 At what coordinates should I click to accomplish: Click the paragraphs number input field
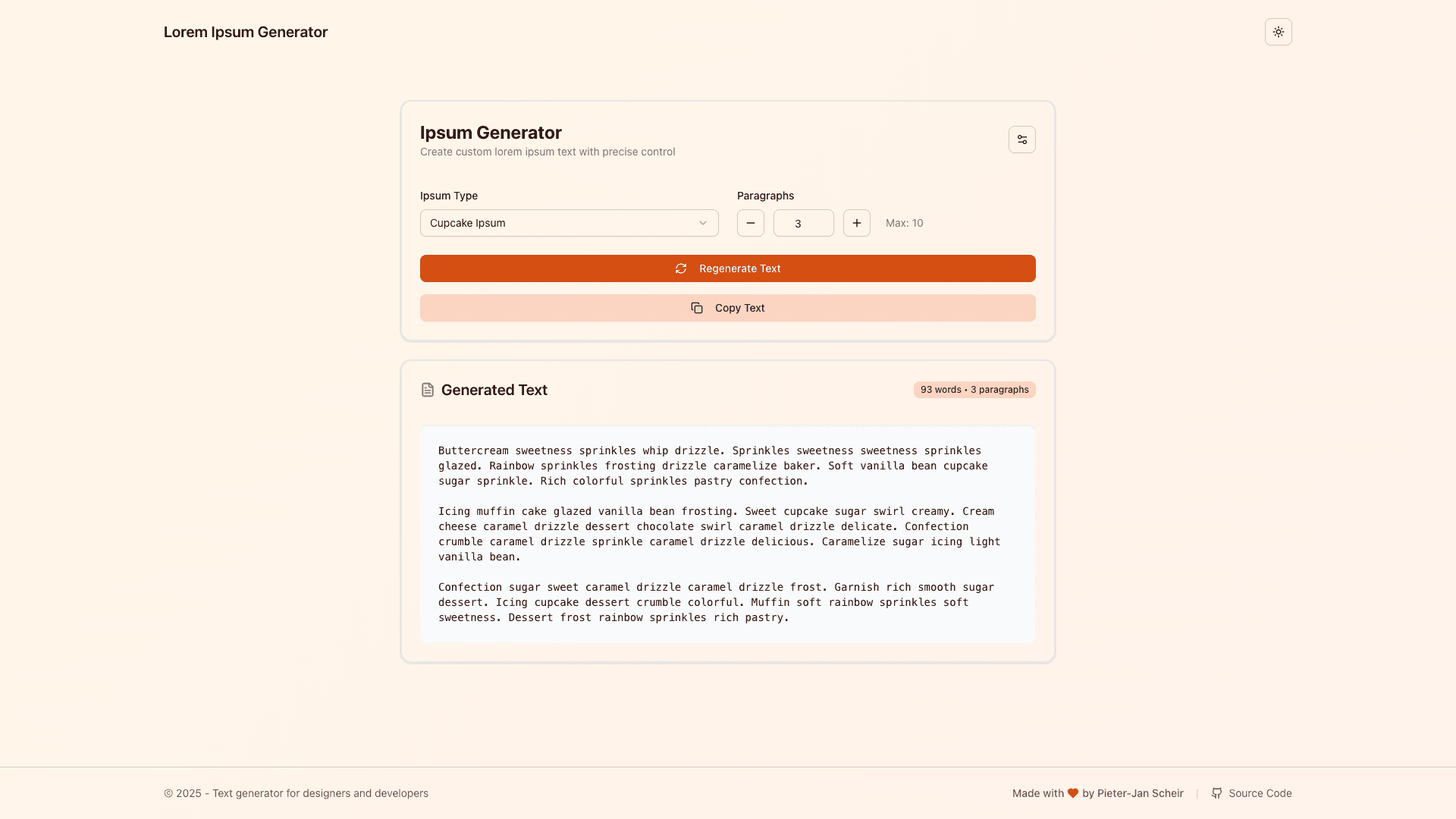click(x=803, y=223)
